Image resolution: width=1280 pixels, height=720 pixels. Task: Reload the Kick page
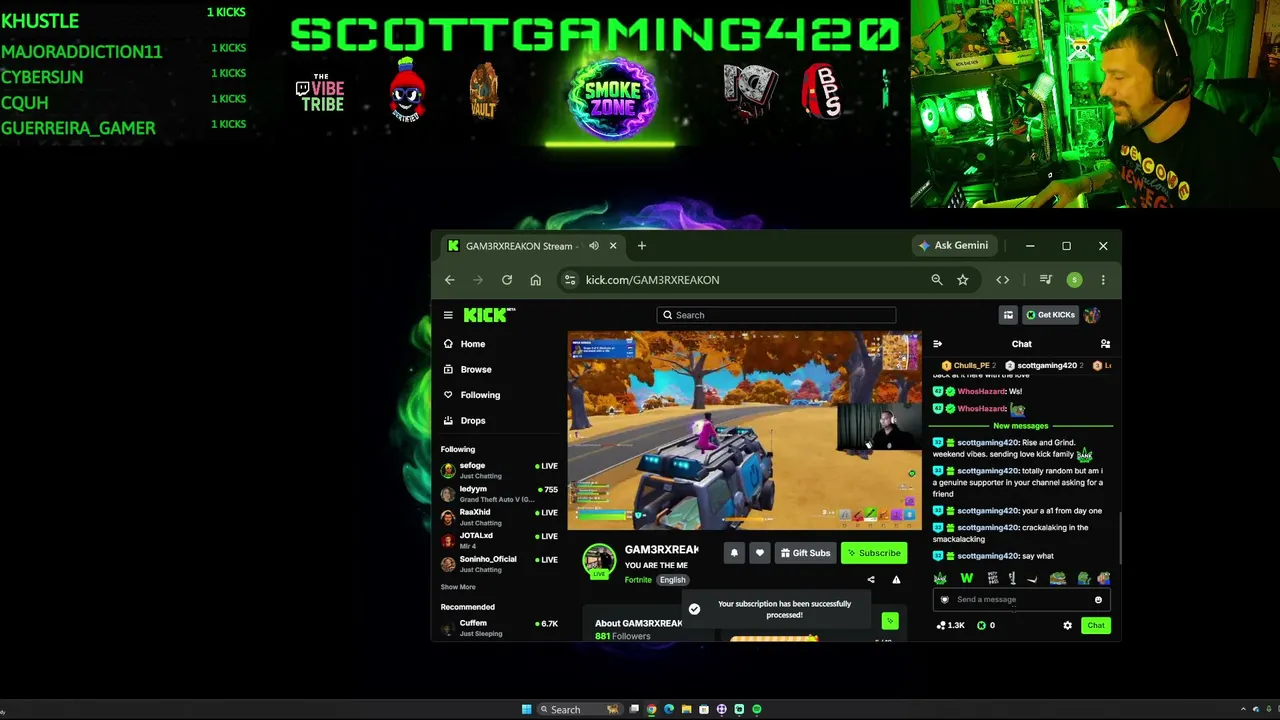coord(507,280)
